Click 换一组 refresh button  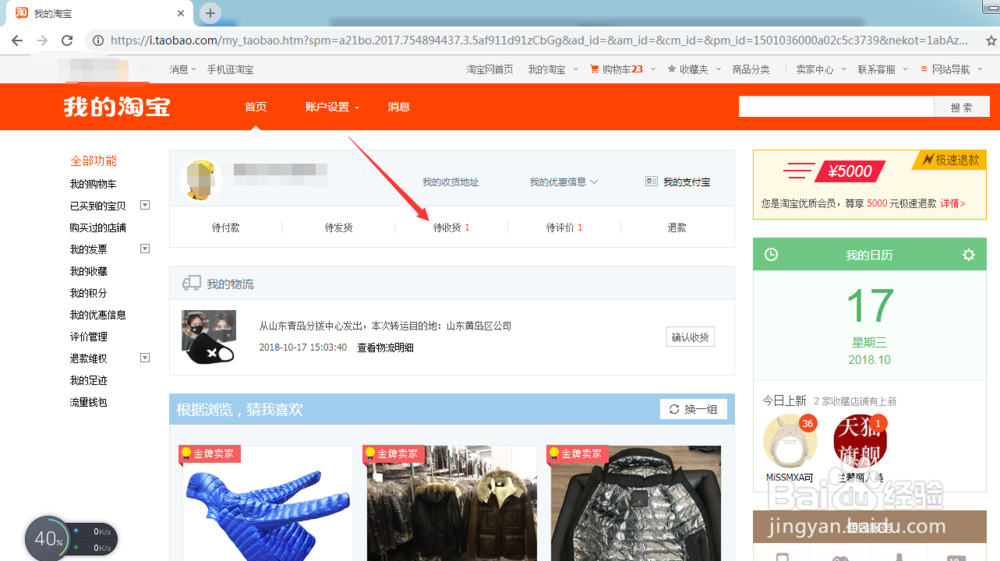[x=693, y=409]
